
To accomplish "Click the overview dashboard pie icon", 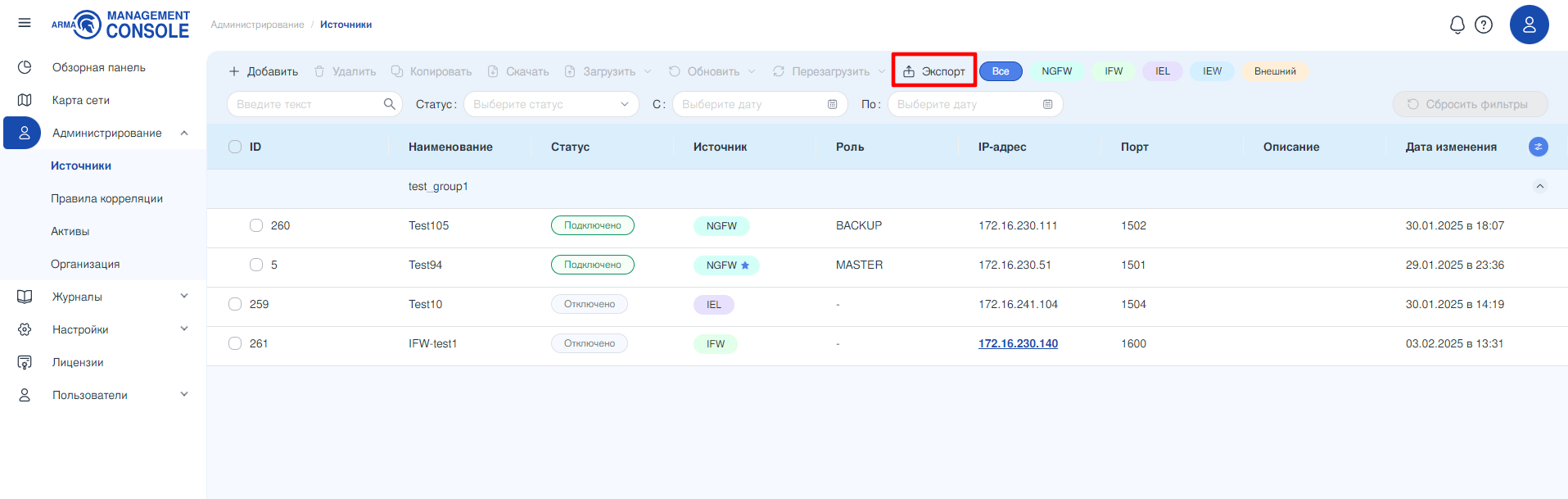I will 25,67.
